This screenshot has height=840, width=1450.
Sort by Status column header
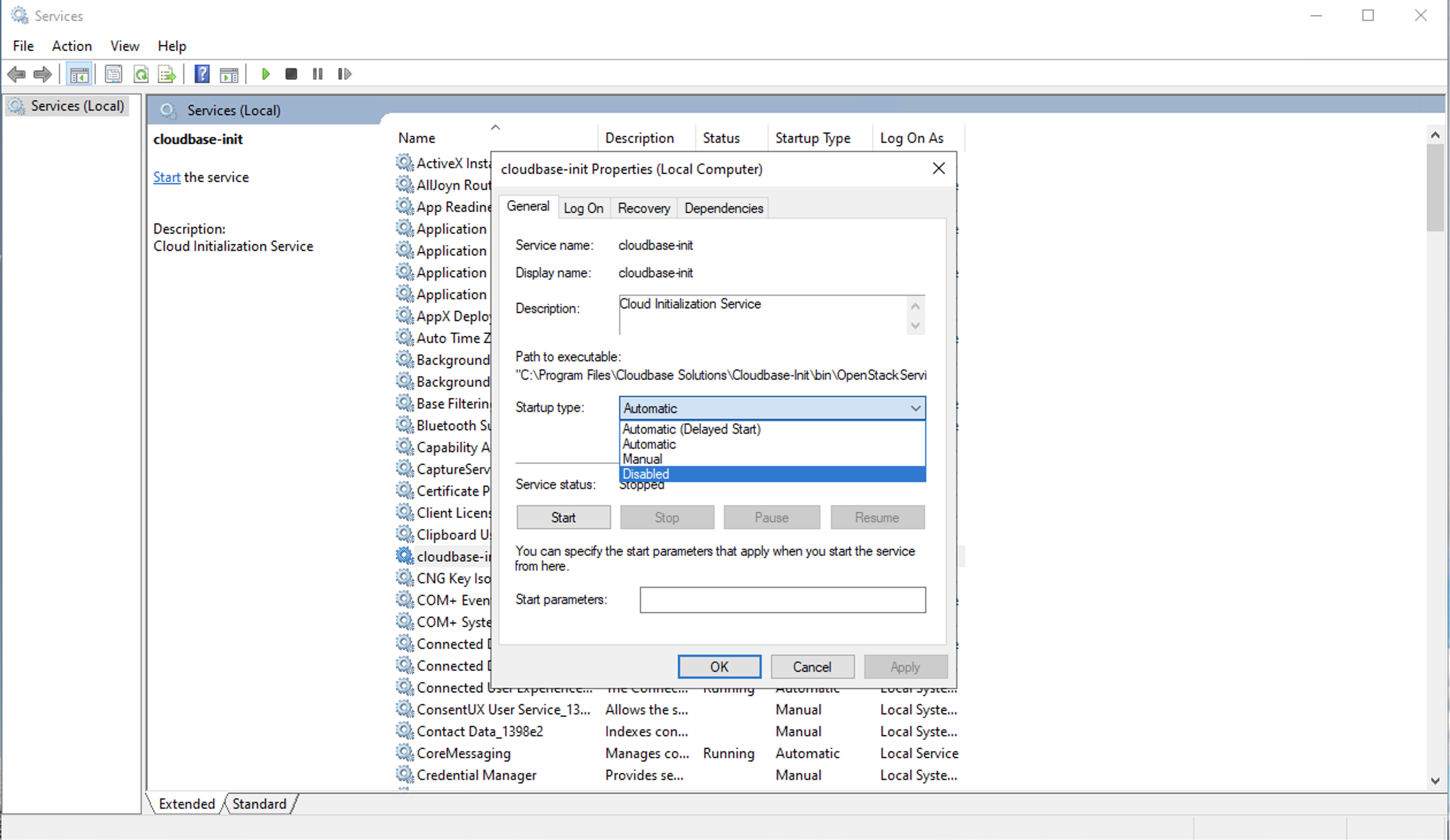(x=731, y=138)
